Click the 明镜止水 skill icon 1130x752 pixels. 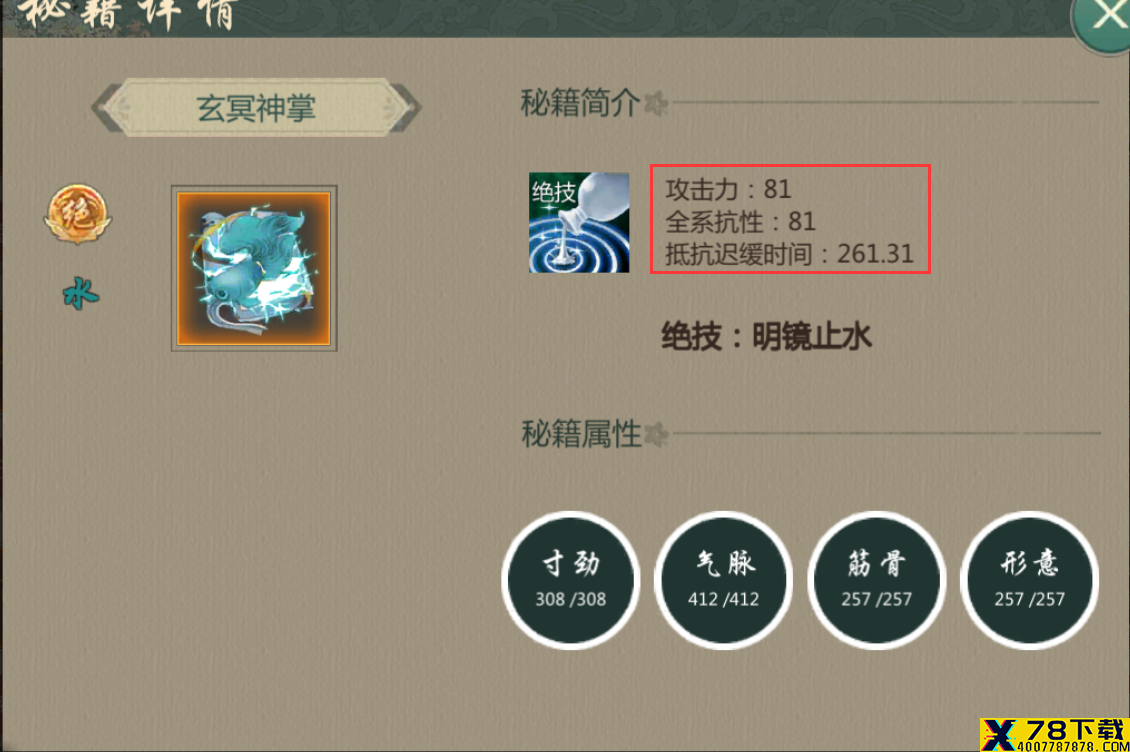(579, 222)
